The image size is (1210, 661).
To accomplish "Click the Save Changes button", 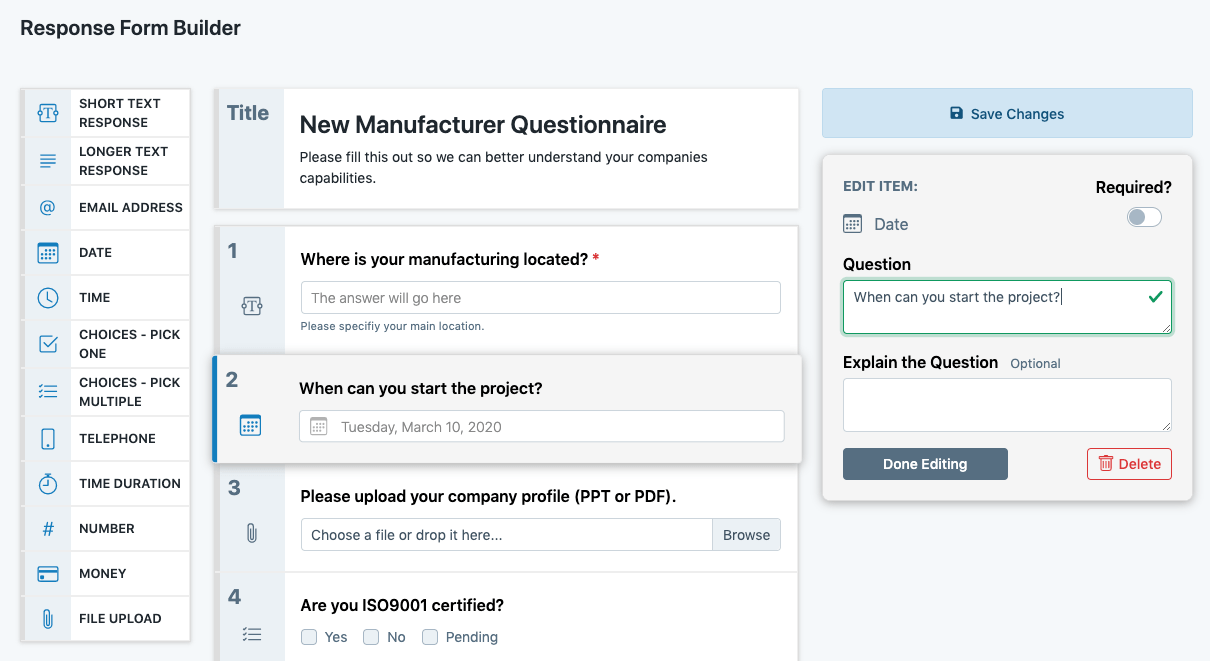I will 1006,113.
